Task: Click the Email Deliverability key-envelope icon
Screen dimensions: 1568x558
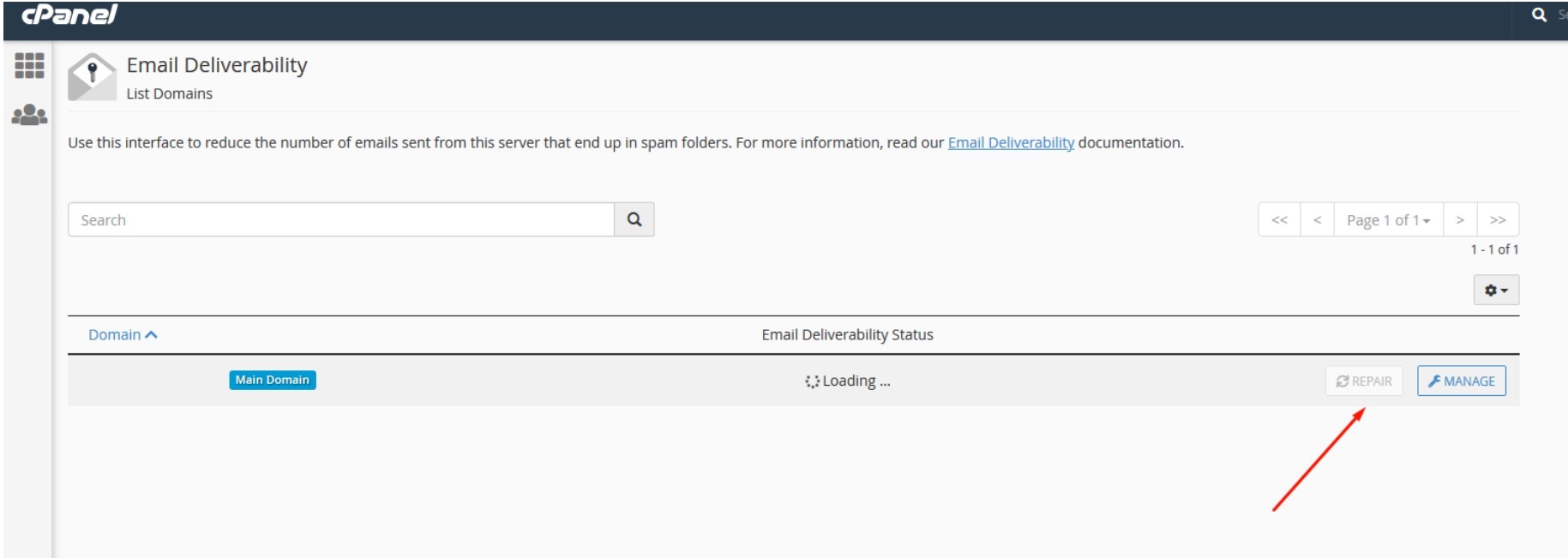Action: point(91,75)
